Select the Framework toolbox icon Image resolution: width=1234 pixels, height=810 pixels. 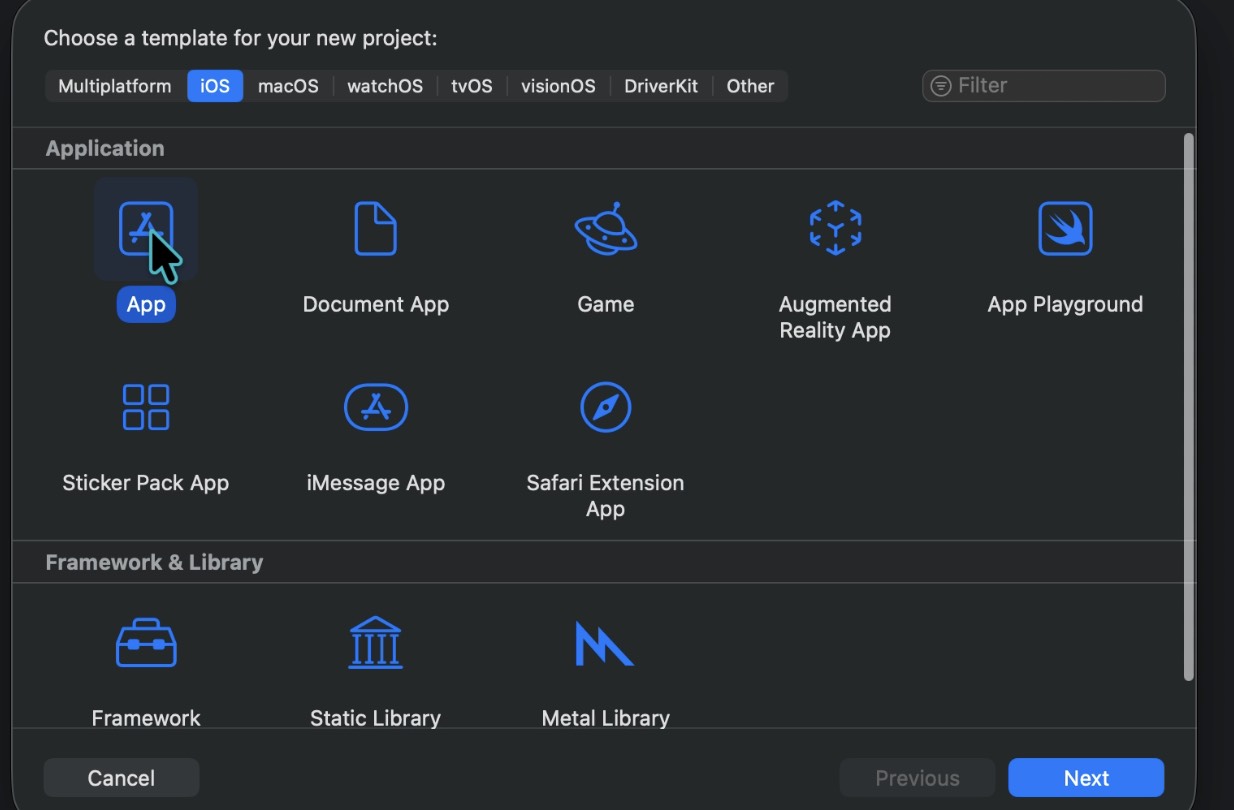146,643
